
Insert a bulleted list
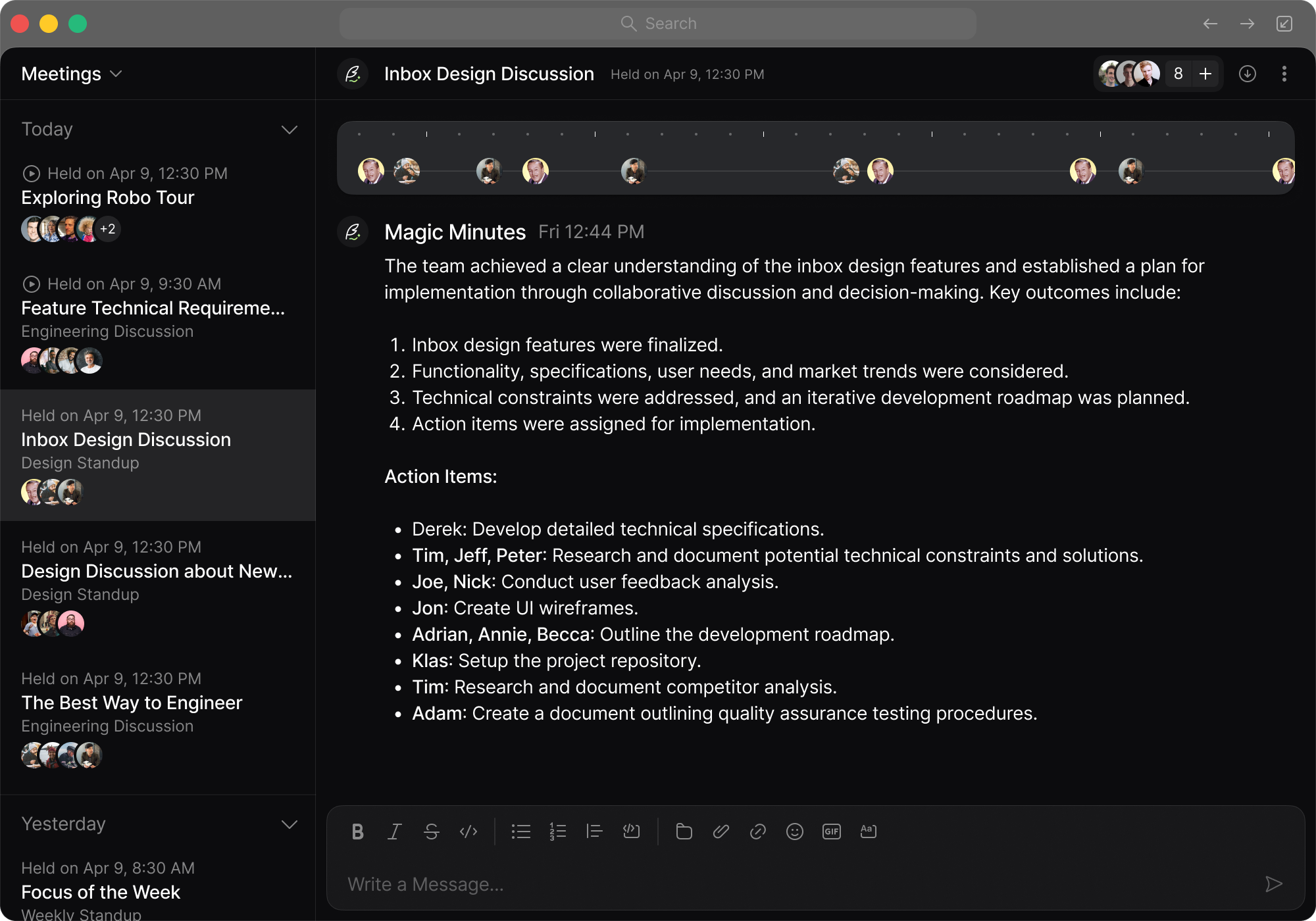coord(520,832)
